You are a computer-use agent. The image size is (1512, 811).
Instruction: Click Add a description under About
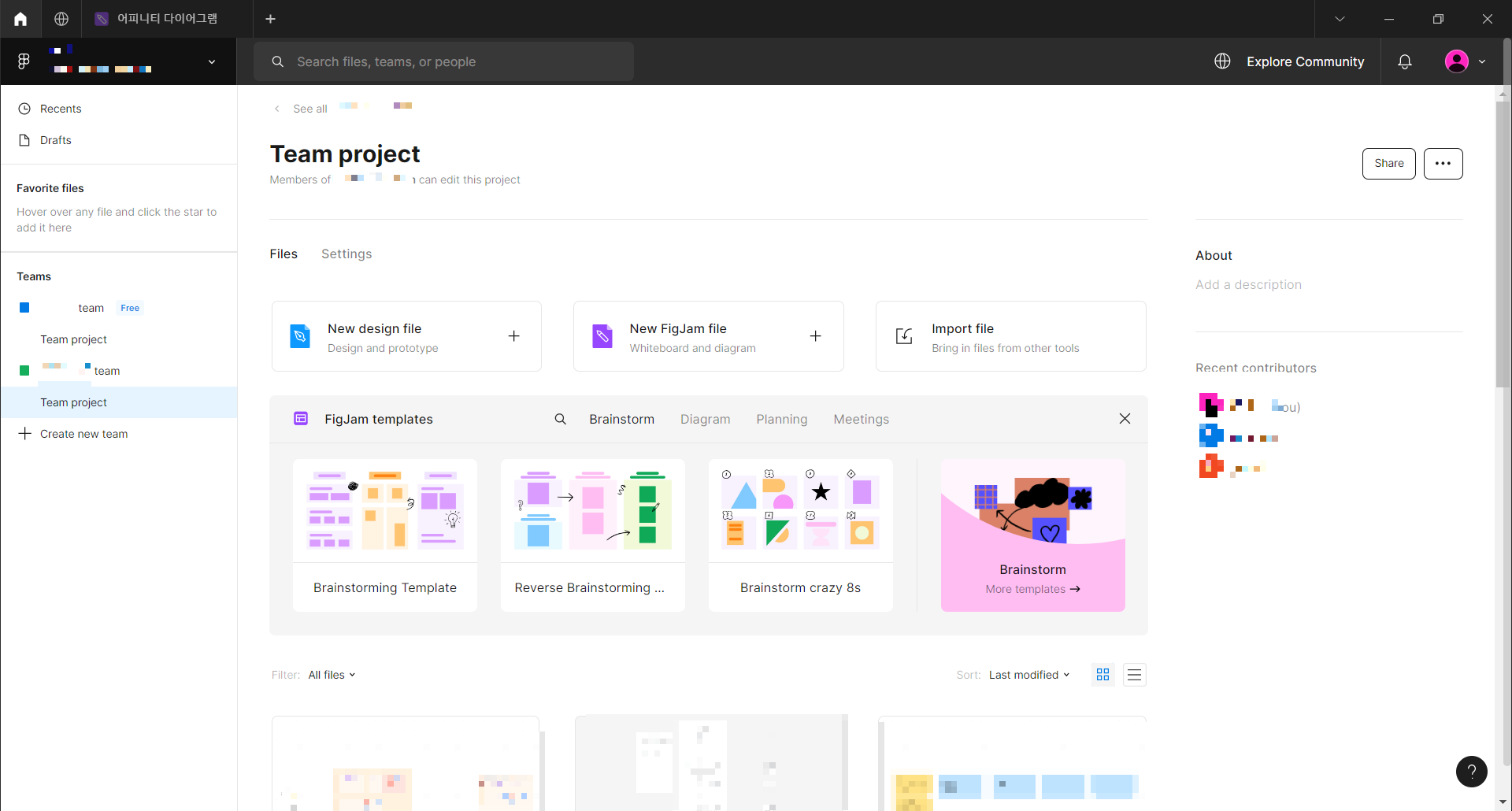tap(1248, 284)
